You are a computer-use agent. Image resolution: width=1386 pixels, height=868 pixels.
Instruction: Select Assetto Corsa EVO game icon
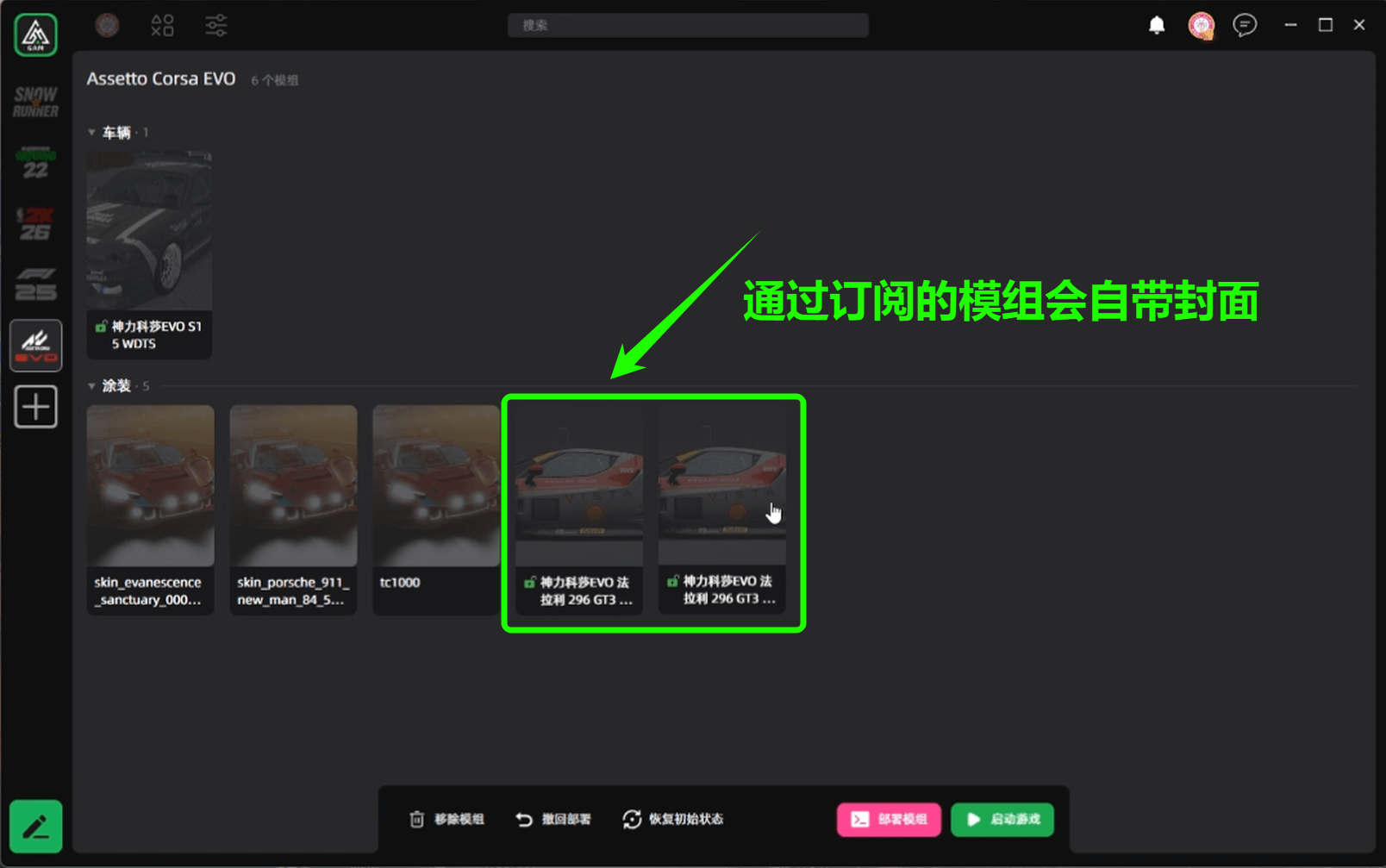(35, 346)
